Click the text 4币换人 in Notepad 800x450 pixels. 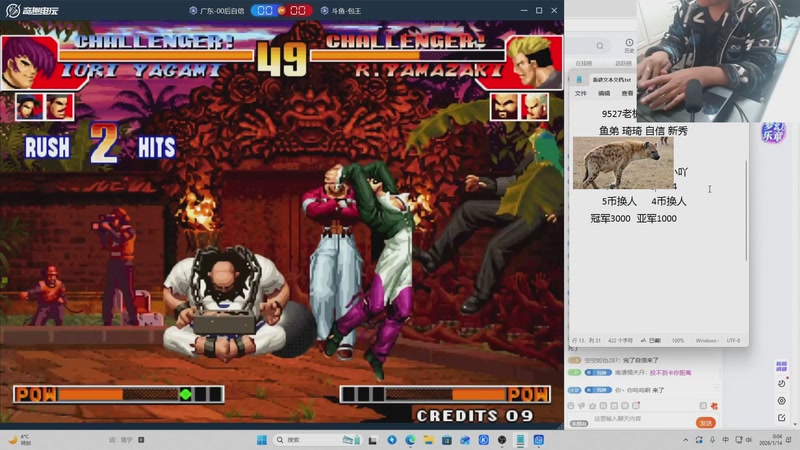[x=669, y=202]
